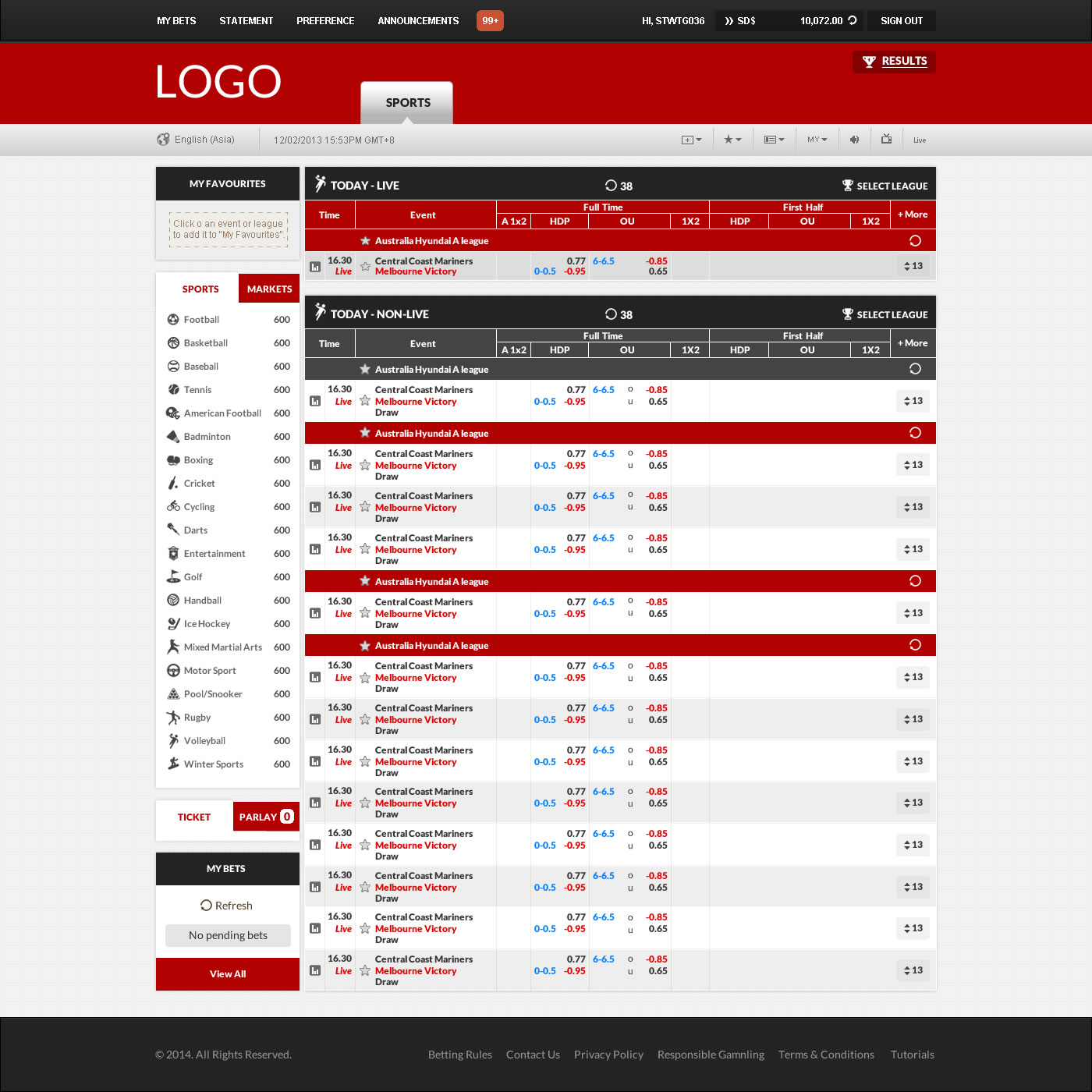
Task: Expand +More columns in Today - Non-Live table
Action: 913,343
